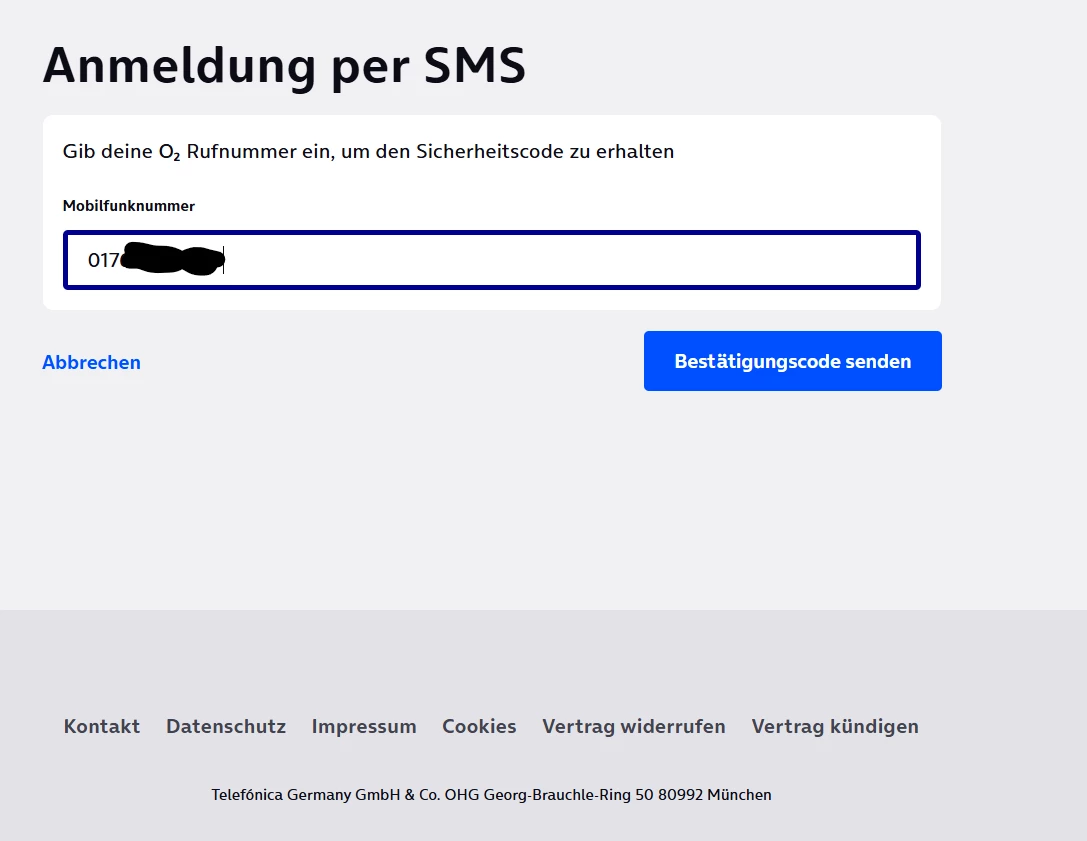Open the Datenschutz footer link
The width and height of the screenshot is (1087, 841).
coord(226,726)
